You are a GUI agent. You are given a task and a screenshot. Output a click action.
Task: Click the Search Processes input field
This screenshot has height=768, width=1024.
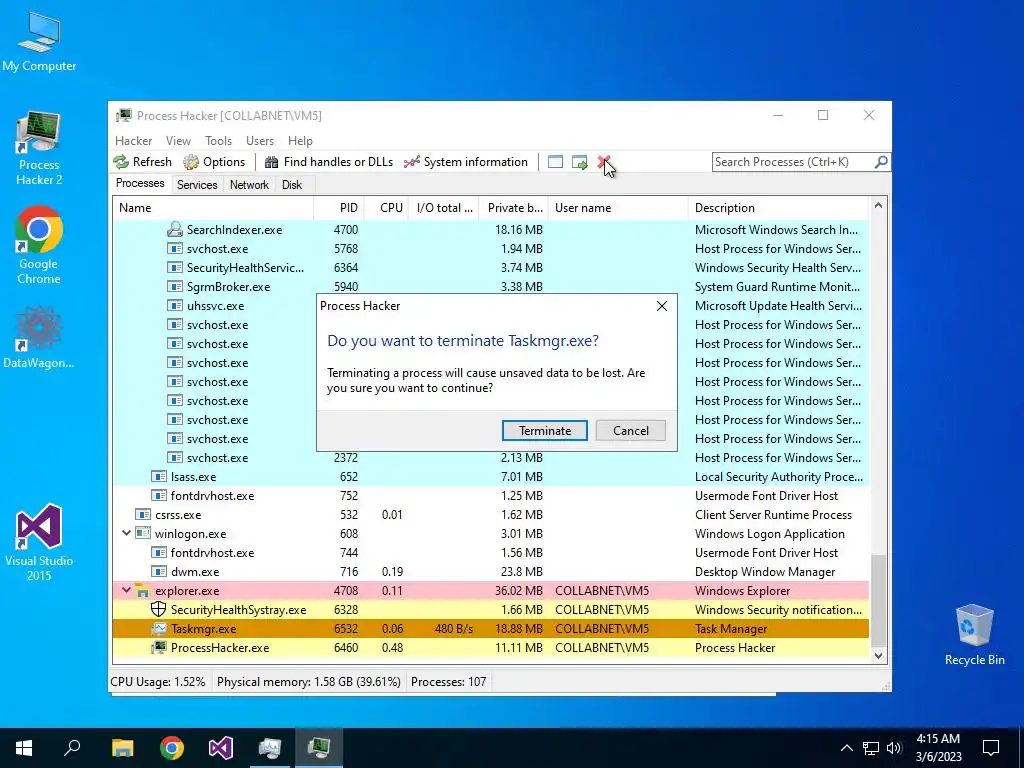[x=793, y=162]
